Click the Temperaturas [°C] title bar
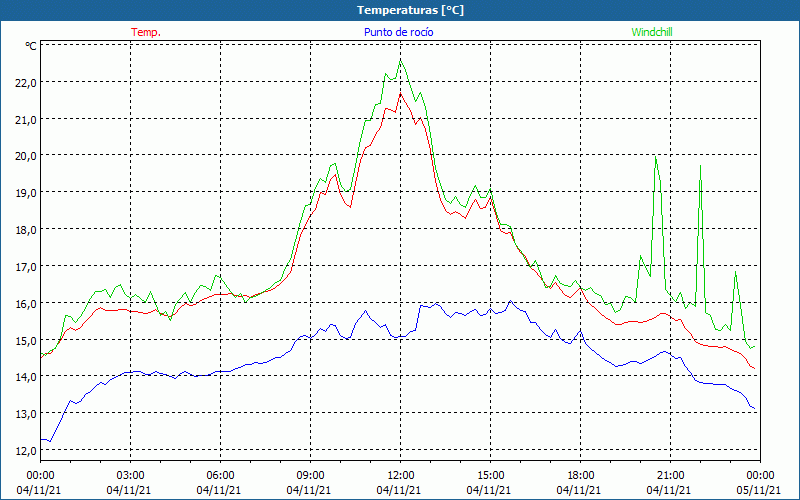 [400, 10]
